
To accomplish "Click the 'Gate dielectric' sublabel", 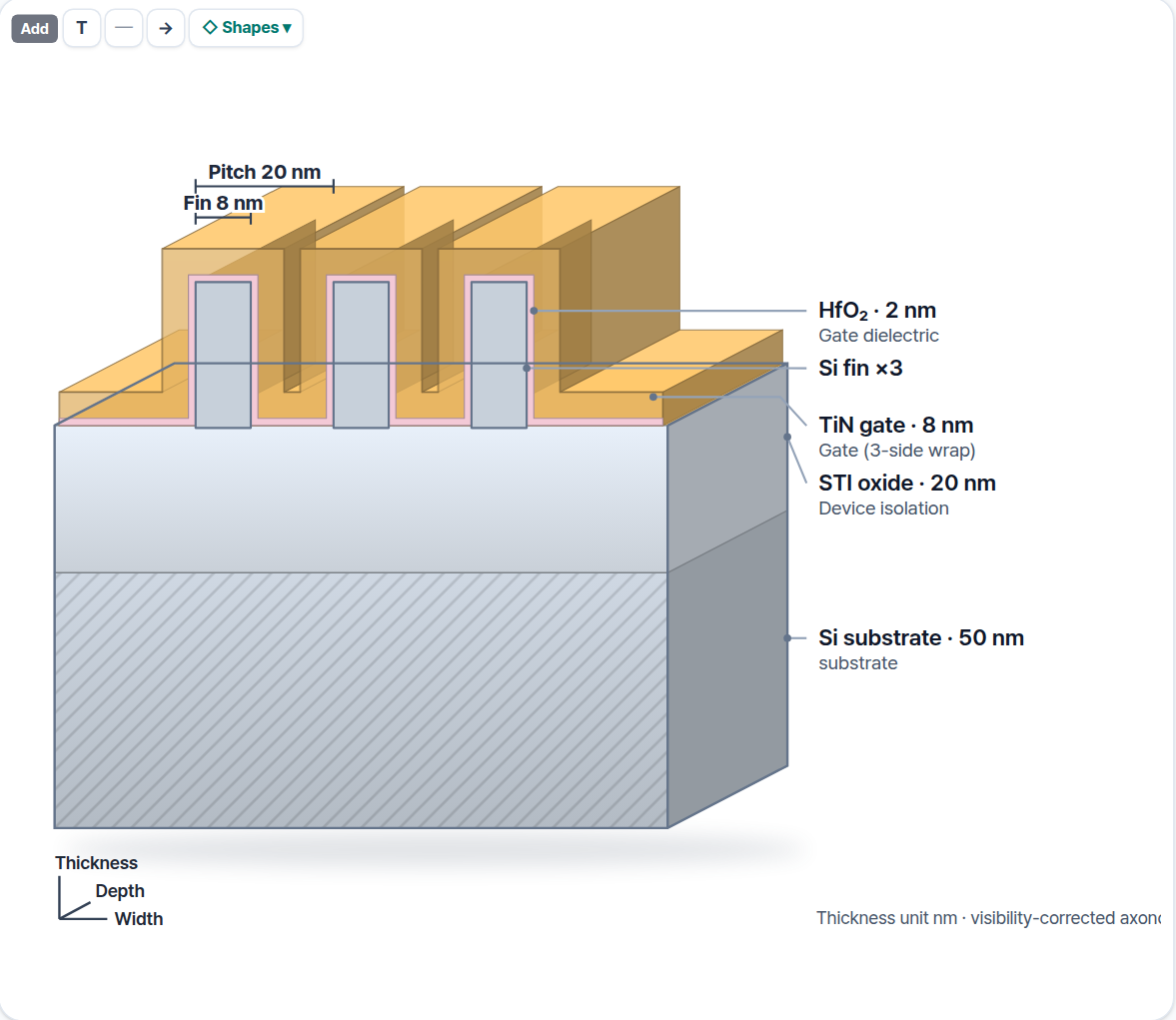I will click(878, 336).
